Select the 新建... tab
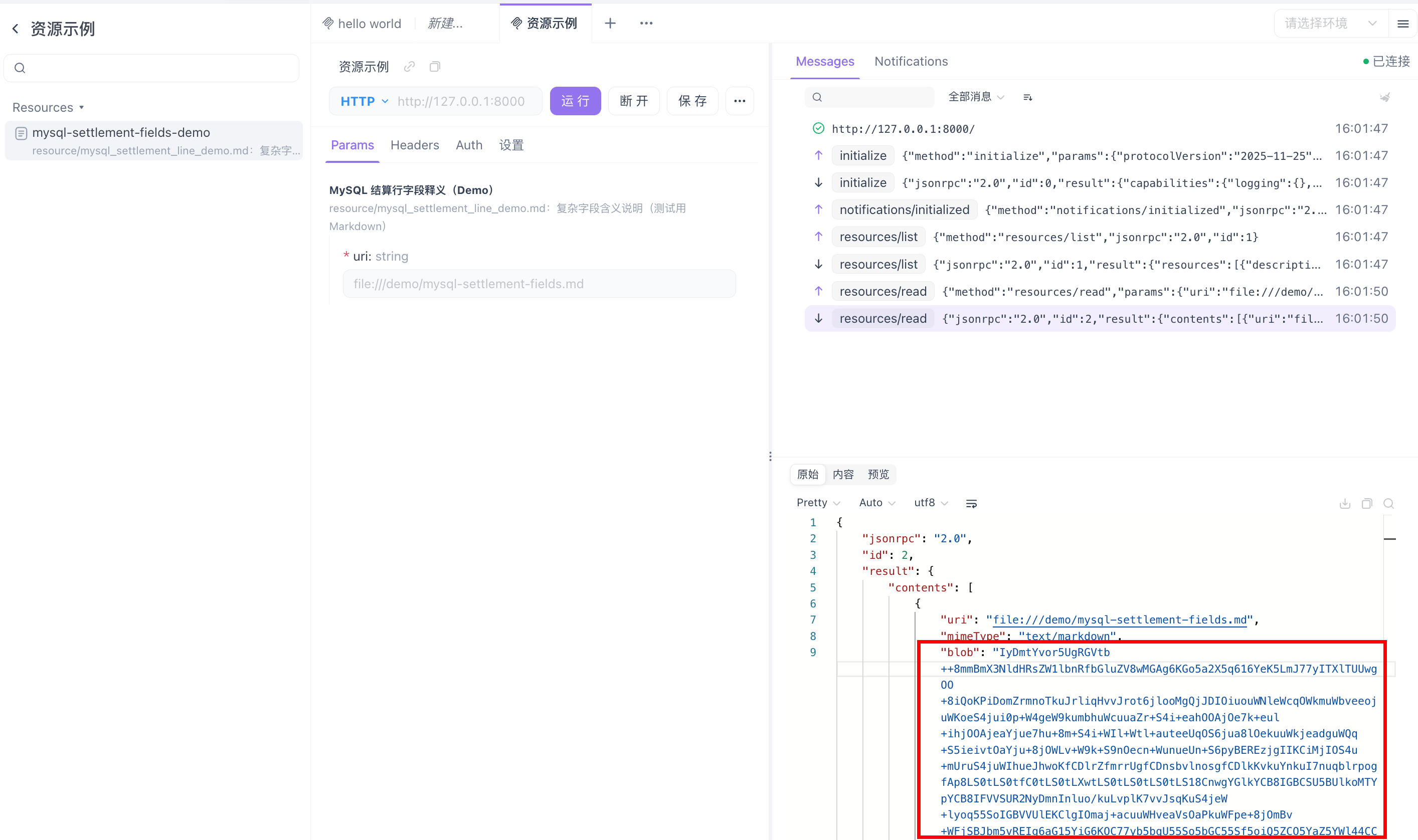The image size is (1418, 840). coord(446,23)
